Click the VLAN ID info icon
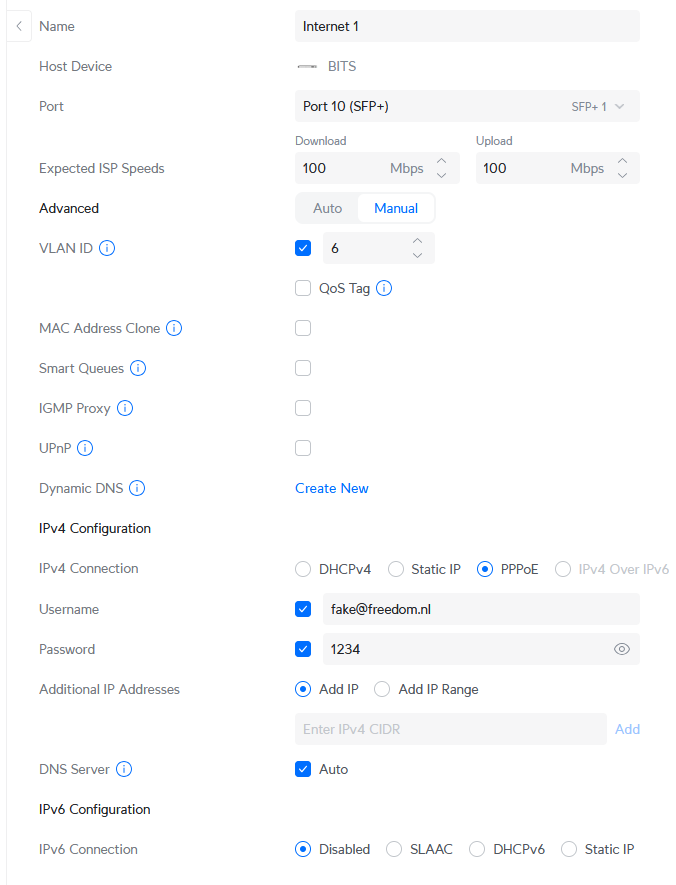Image resolution: width=676 pixels, height=885 pixels. pos(107,248)
